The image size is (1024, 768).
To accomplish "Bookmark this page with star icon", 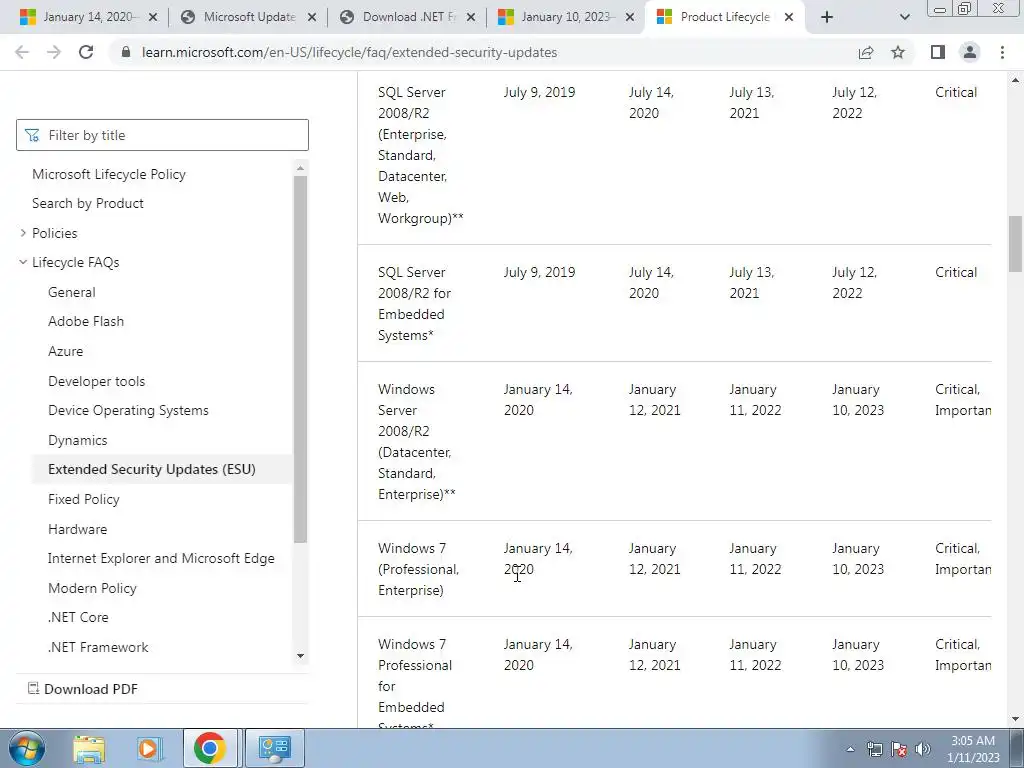I will 898,52.
